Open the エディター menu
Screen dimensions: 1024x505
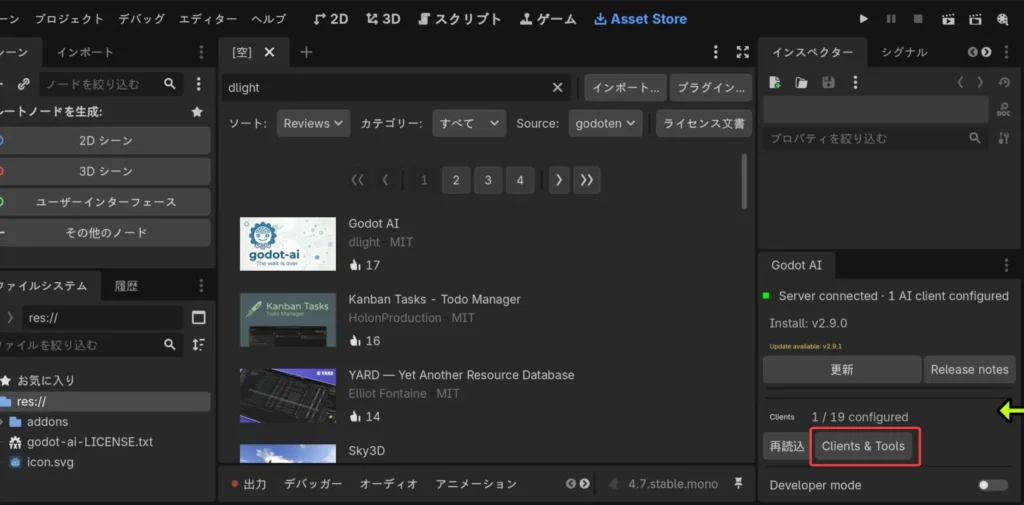(208, 19)
